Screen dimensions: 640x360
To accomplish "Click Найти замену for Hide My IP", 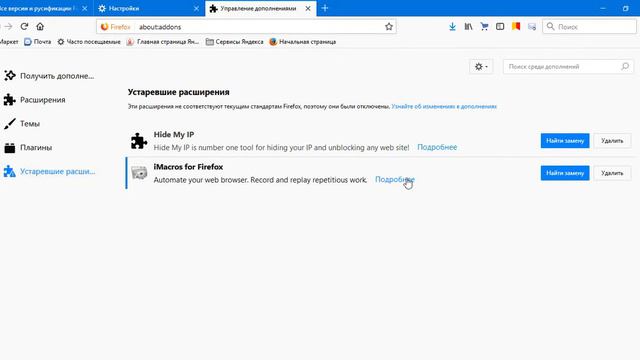I will pos(565,141).
